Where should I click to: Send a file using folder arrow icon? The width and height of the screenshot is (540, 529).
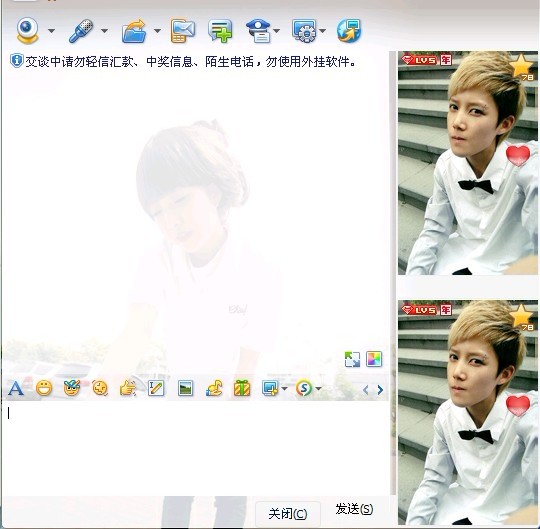(x=134, y=31)
